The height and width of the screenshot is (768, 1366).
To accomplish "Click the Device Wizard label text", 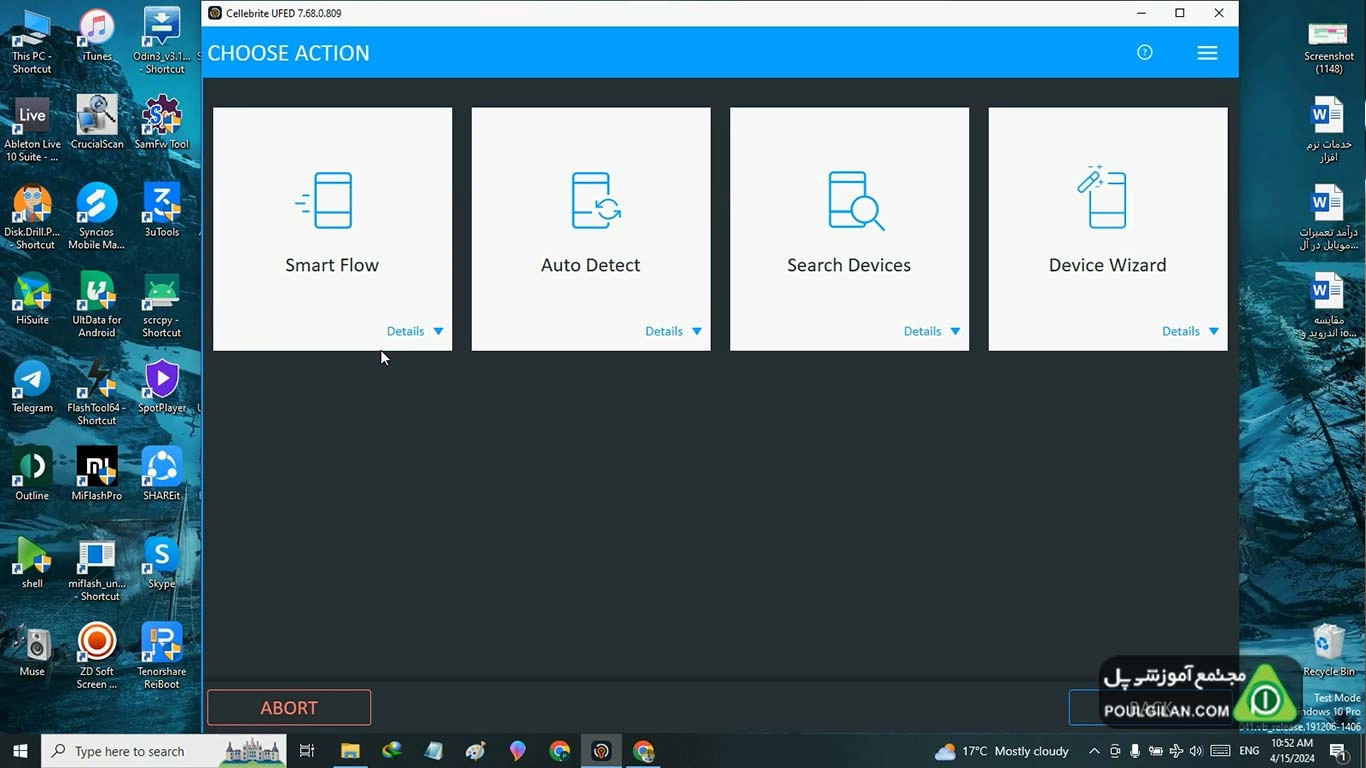I will 1107,265.
